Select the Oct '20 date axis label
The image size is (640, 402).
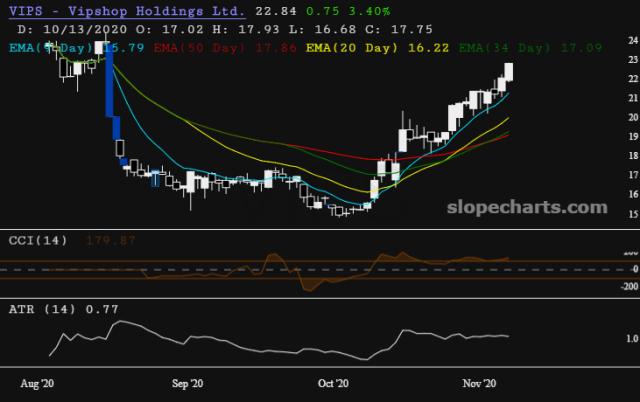[333, 384]
